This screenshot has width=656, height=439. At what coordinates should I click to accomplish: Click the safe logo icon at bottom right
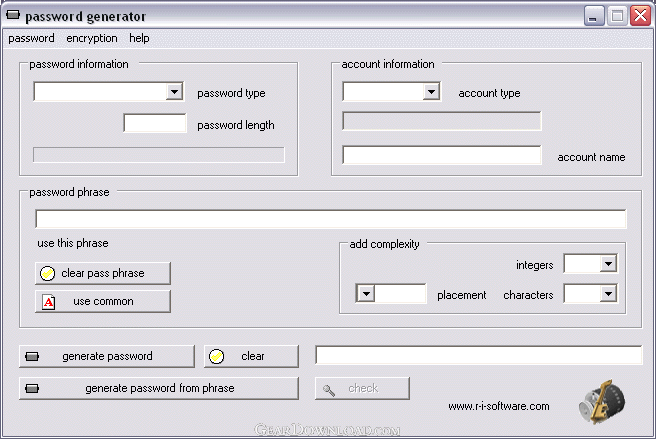tap(601, 402)
